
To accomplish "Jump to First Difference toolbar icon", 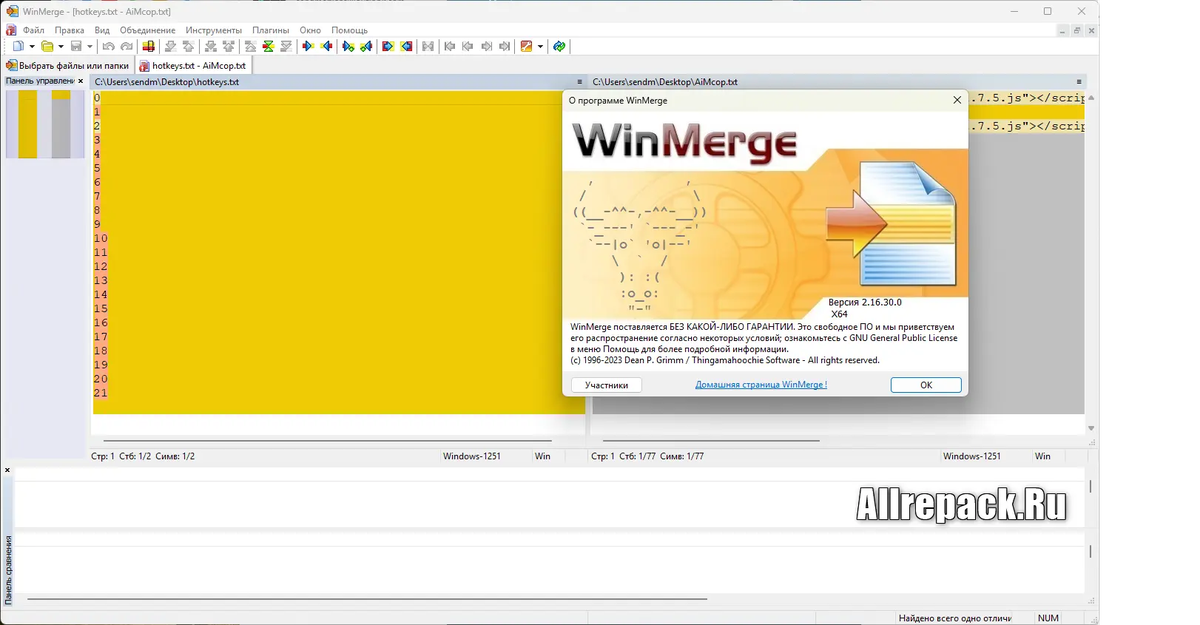I will [250, 46].
